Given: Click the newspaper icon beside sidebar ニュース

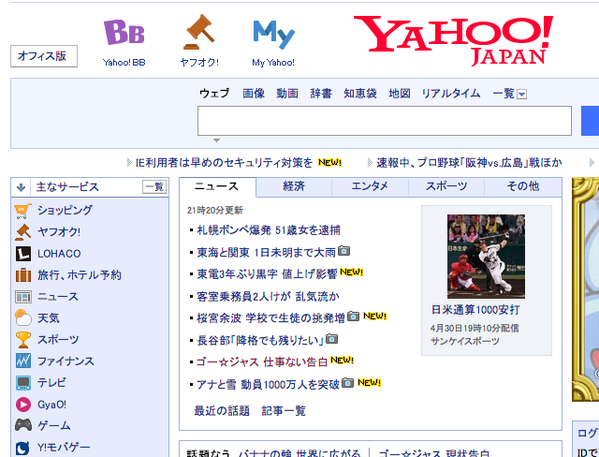Looking at the screenshot, I should [x=23, y=297].
